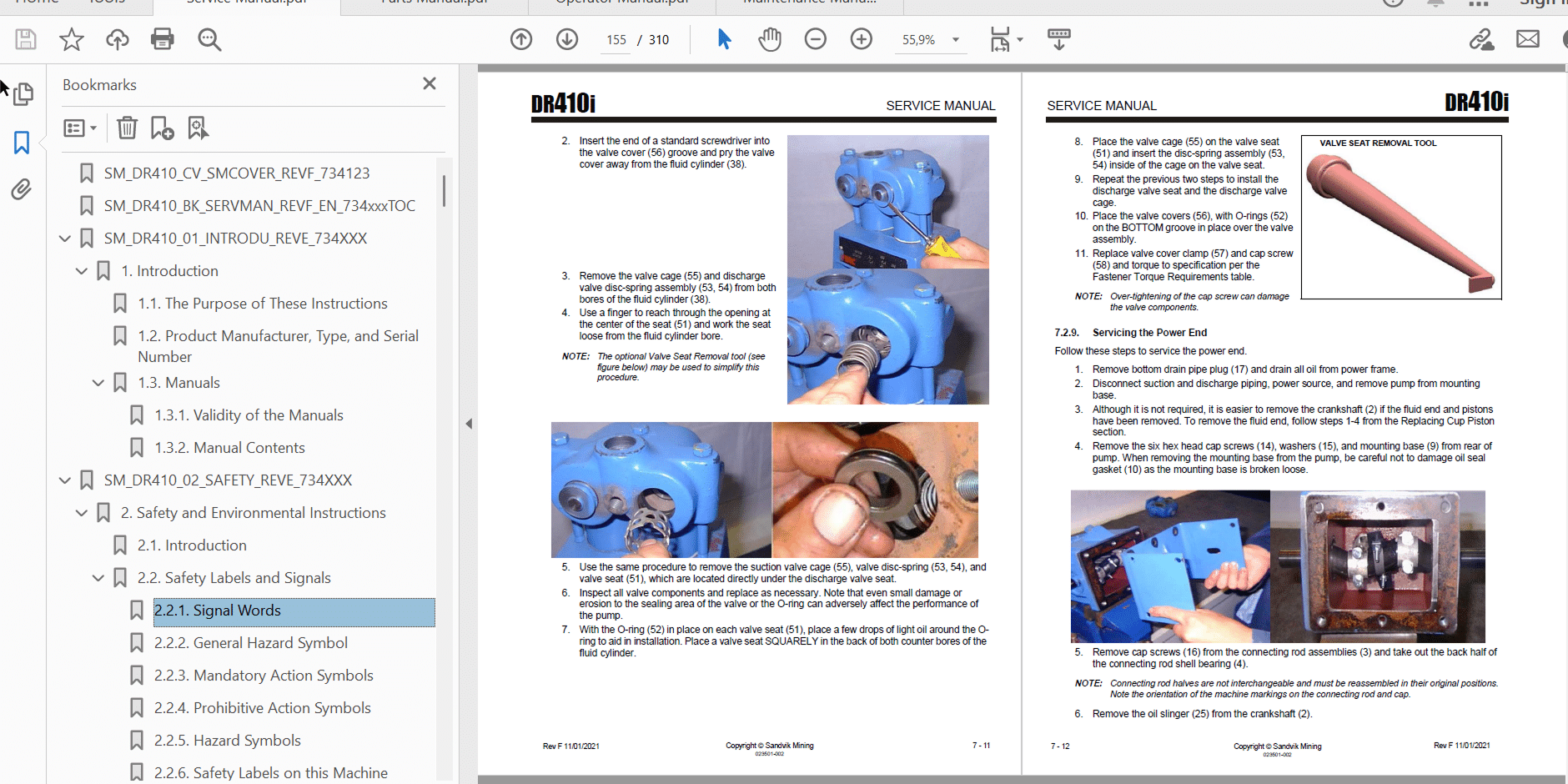Screen dimensions: 1568x784
Task: Open the page thumbnails pane icon
Action: coord(23,93)
